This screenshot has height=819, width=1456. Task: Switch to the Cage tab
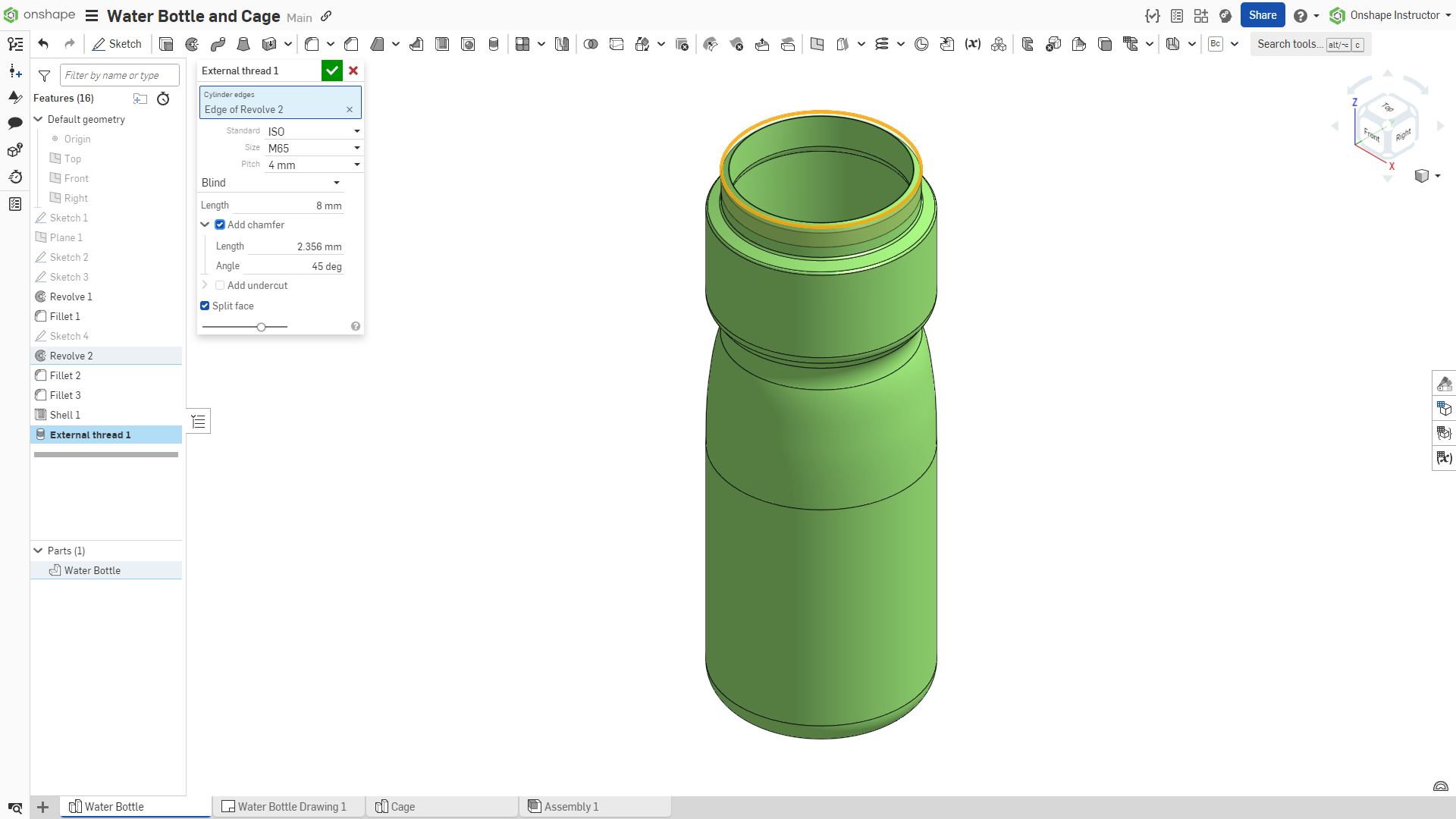point(403,807)
